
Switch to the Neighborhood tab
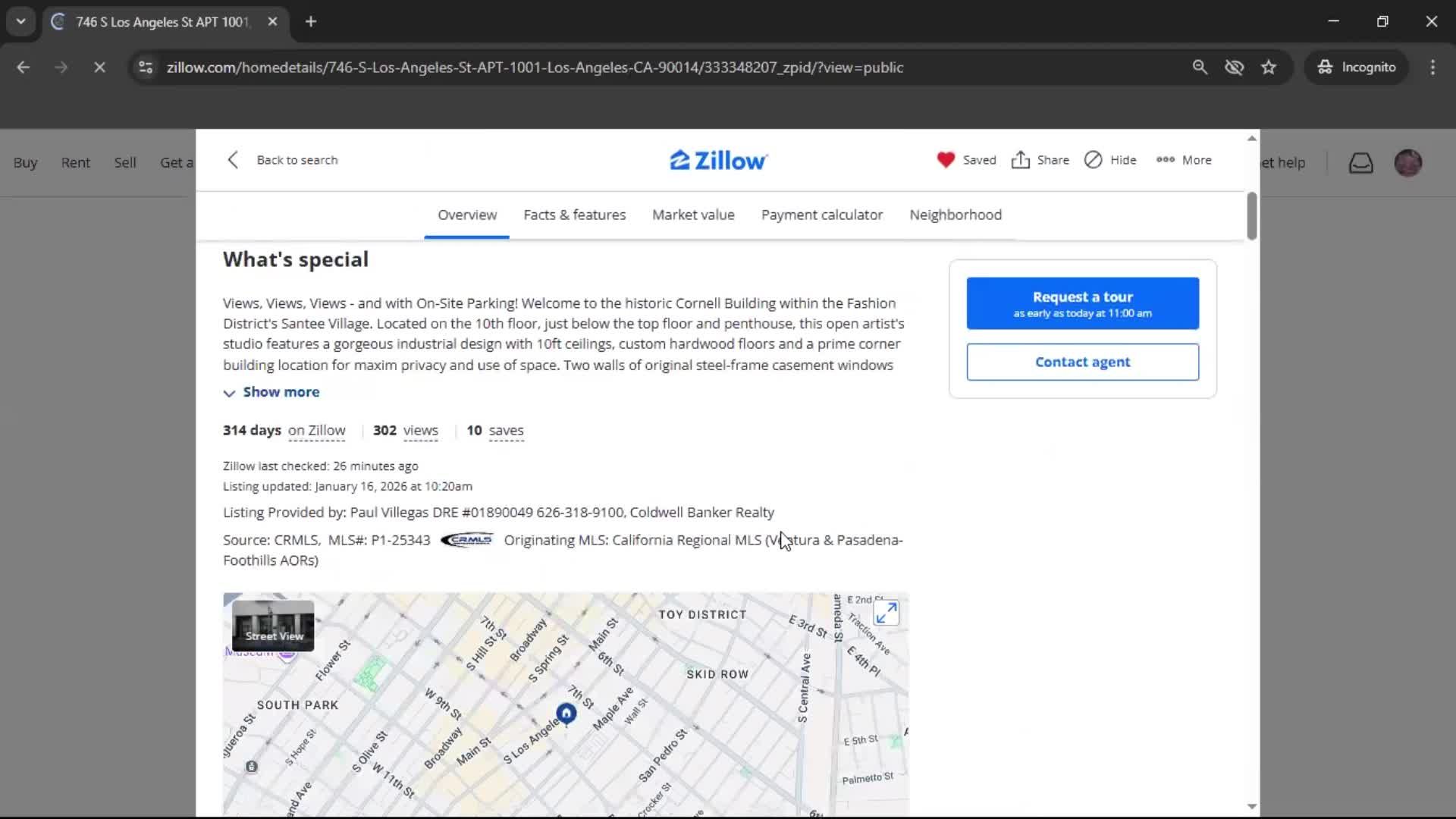pos(955,215)
